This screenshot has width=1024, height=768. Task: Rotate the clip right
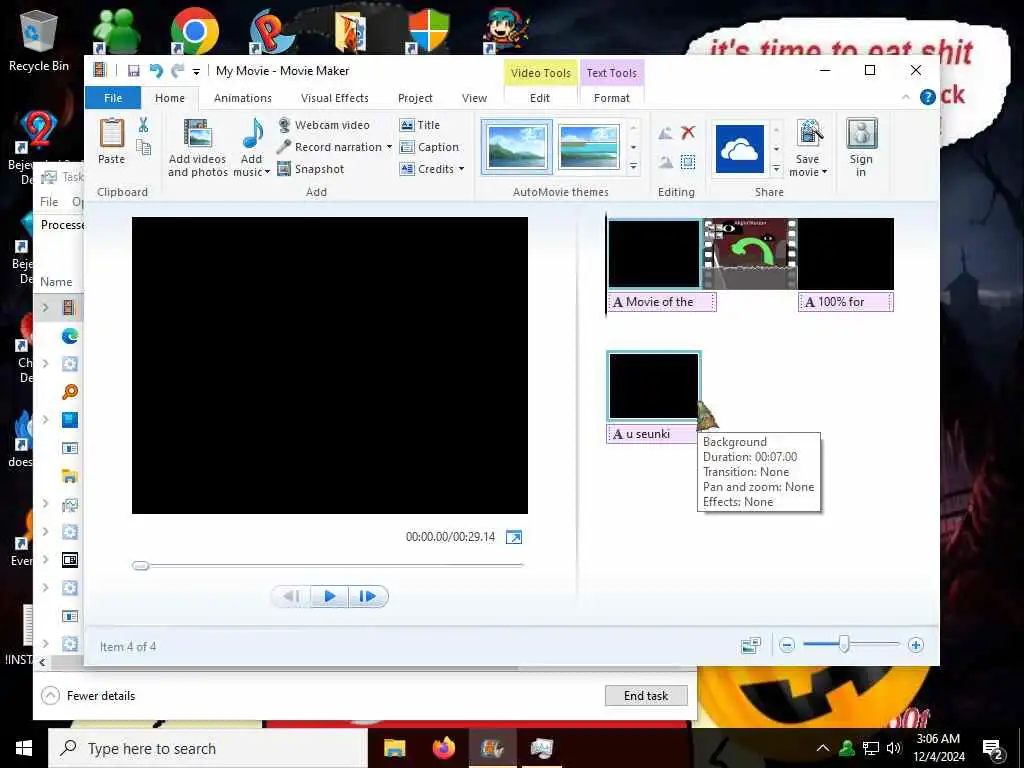pos(665,162)
